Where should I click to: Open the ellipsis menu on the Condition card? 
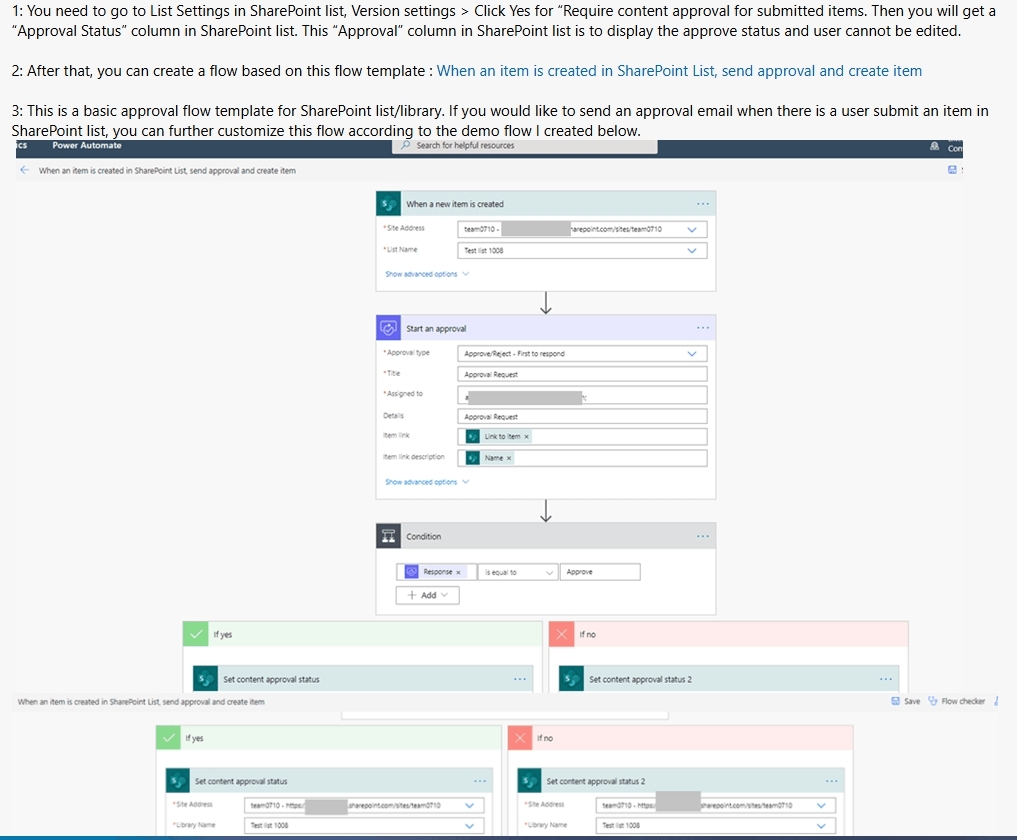click(702, 536)
